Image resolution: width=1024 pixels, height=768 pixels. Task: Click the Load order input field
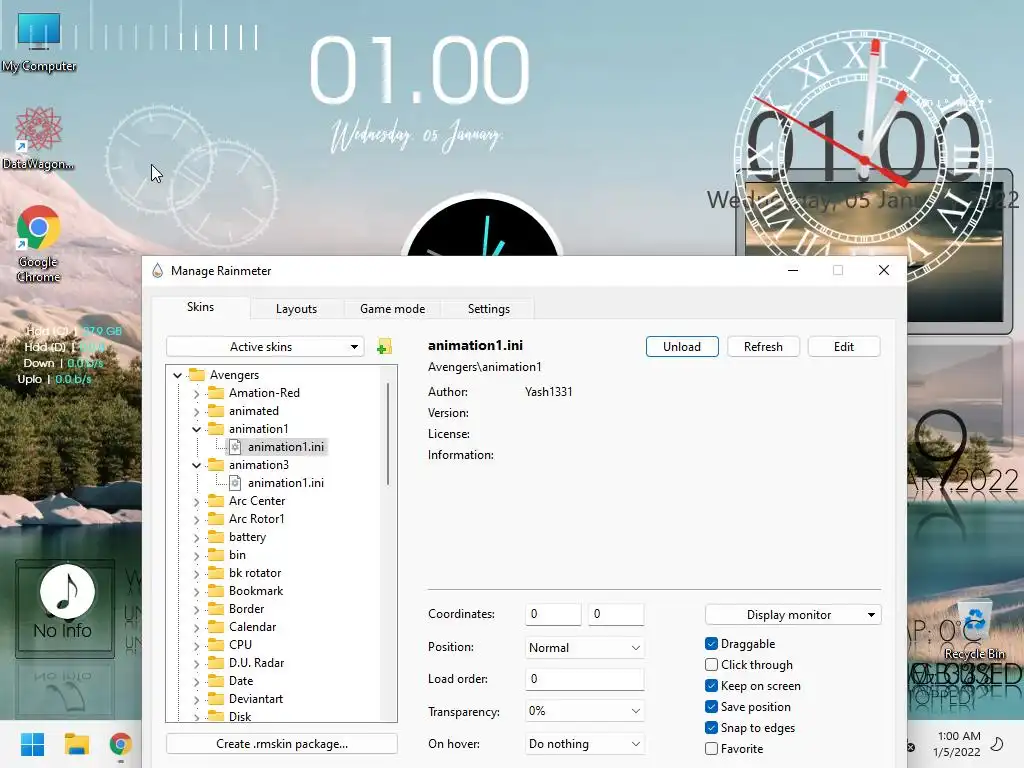(584, 679)
